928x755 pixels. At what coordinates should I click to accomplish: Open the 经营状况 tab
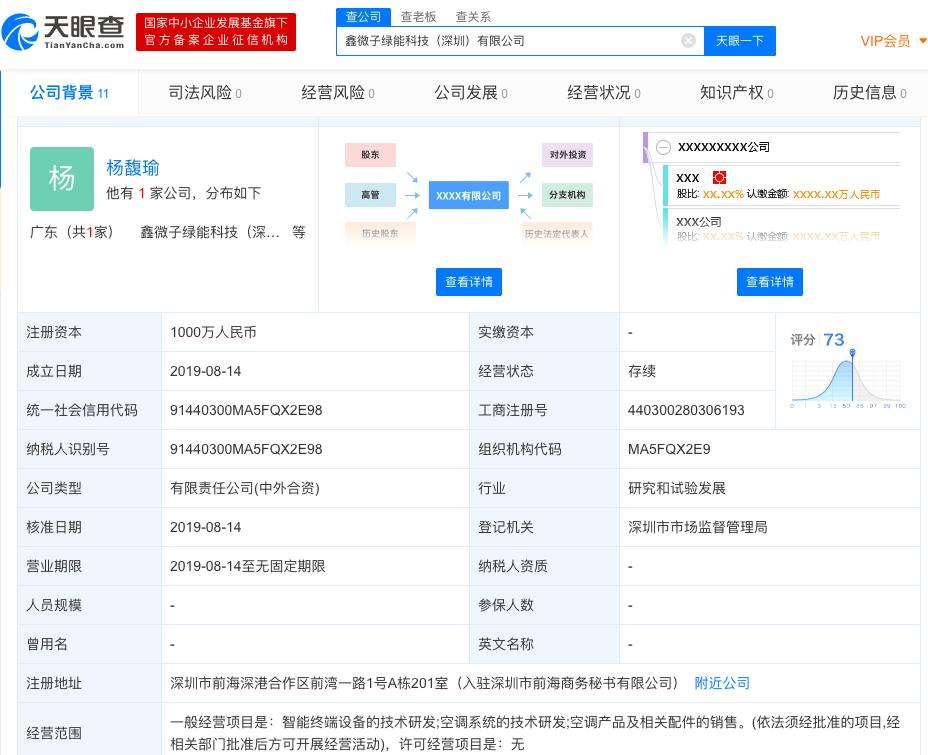pos(604,93)
